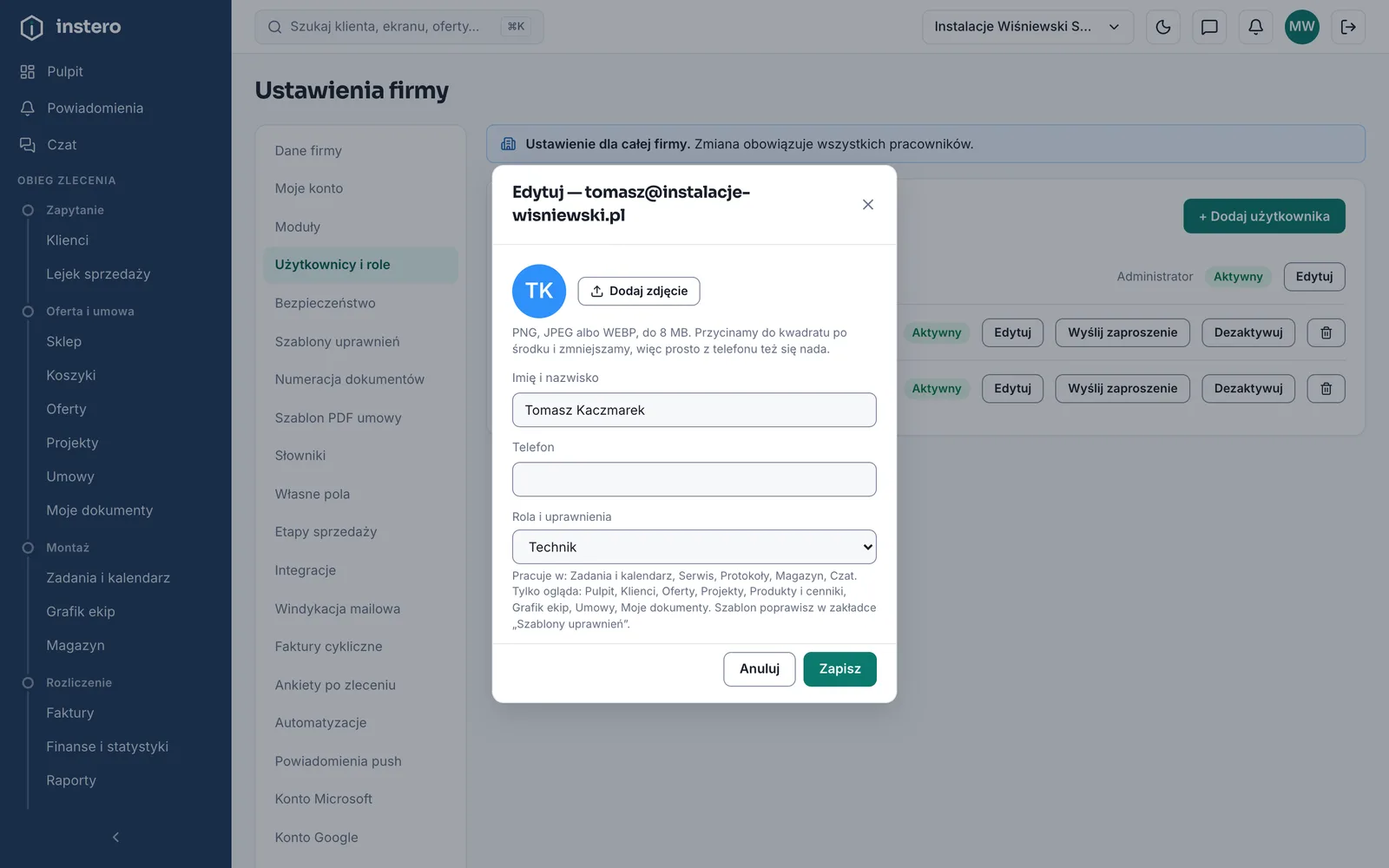The height and width of the screenshot is (868, 1389).
Task: Open Magazyn in sidebar
Action: 76,646
